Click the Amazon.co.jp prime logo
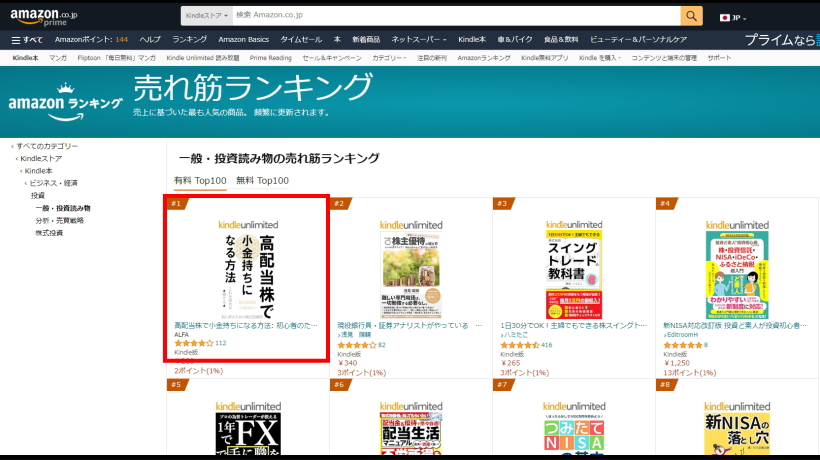The height and width of the screenshot is (460, 820). 44,17
